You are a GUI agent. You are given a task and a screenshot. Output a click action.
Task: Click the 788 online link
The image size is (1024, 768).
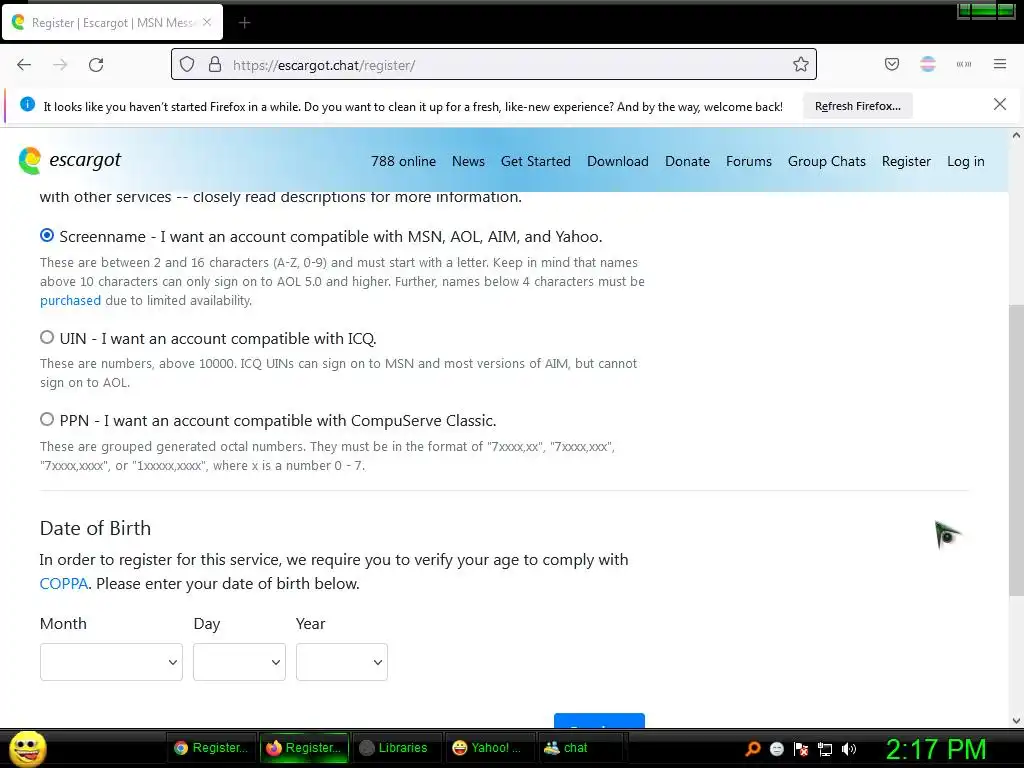point(403,161)
